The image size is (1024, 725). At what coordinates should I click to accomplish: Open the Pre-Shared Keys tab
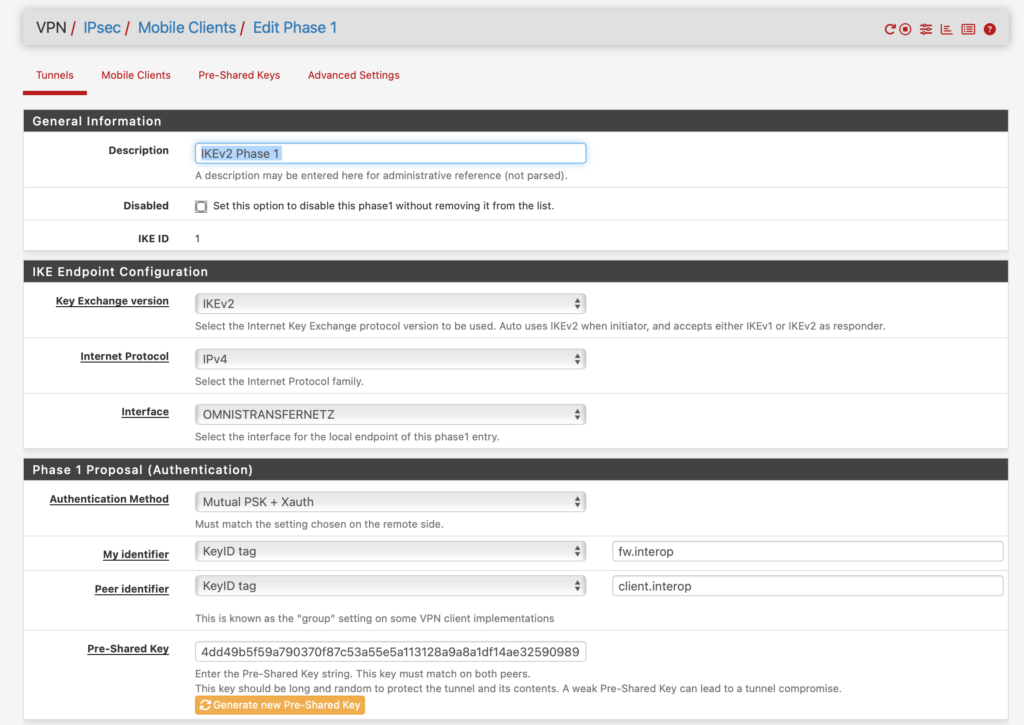pyautogui.click(x=239, y=75)
